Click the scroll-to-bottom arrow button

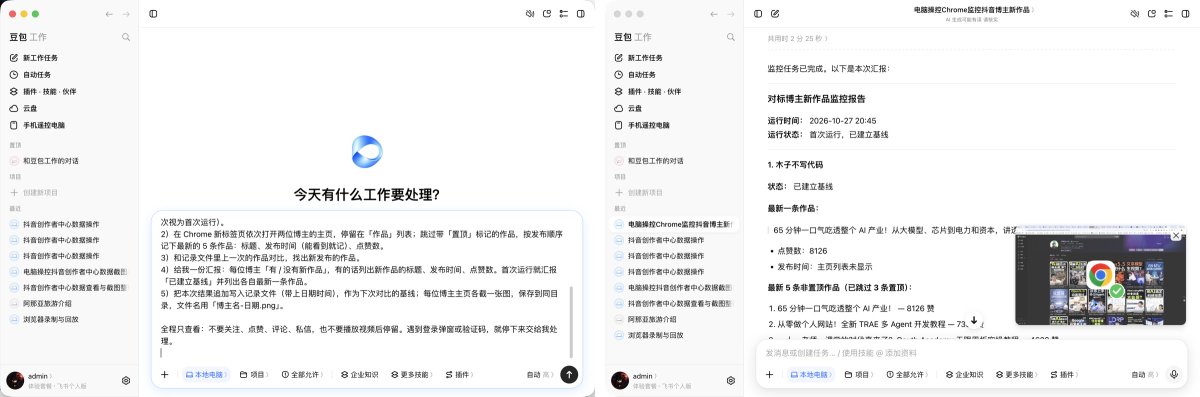974,321
